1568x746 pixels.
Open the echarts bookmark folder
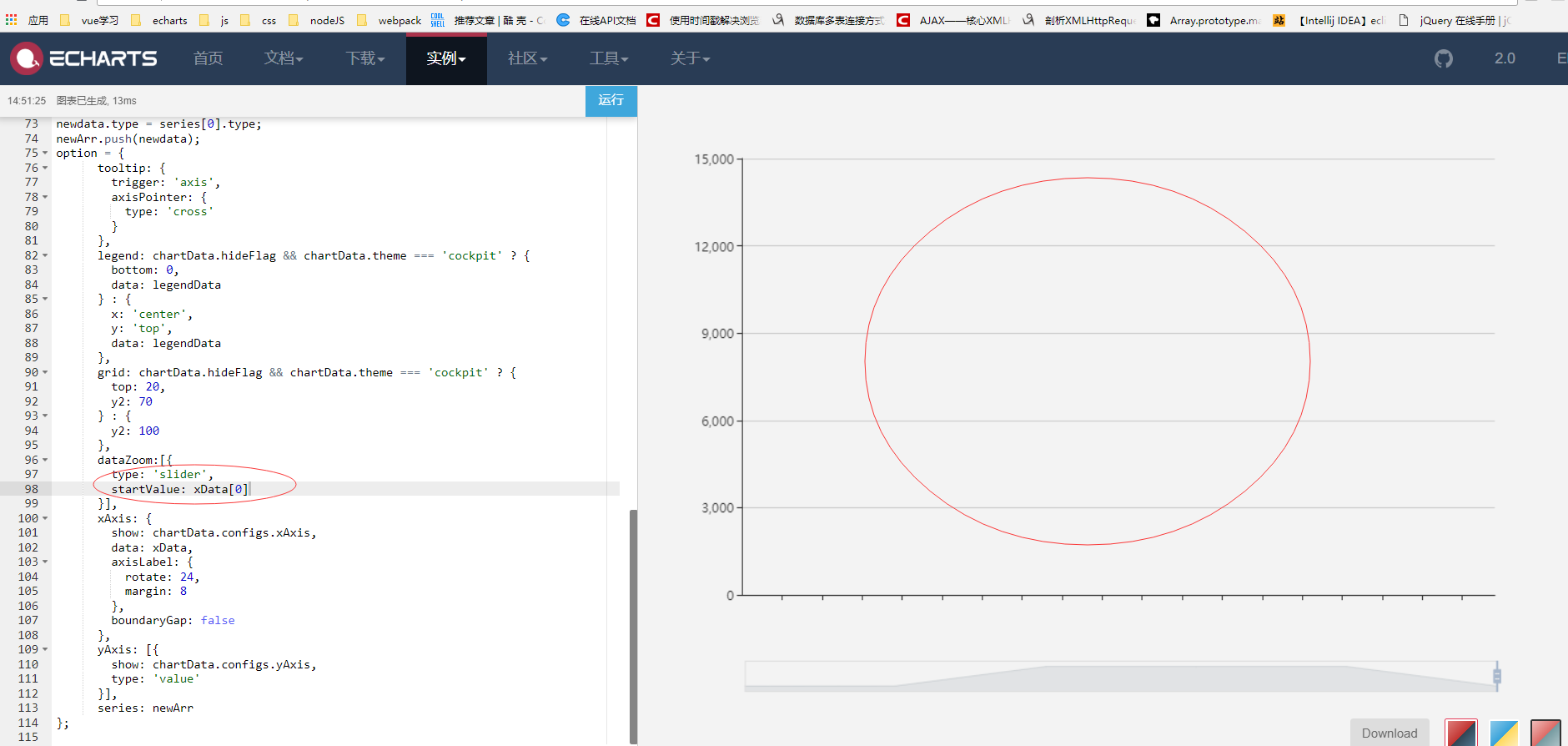coord(160,20)
